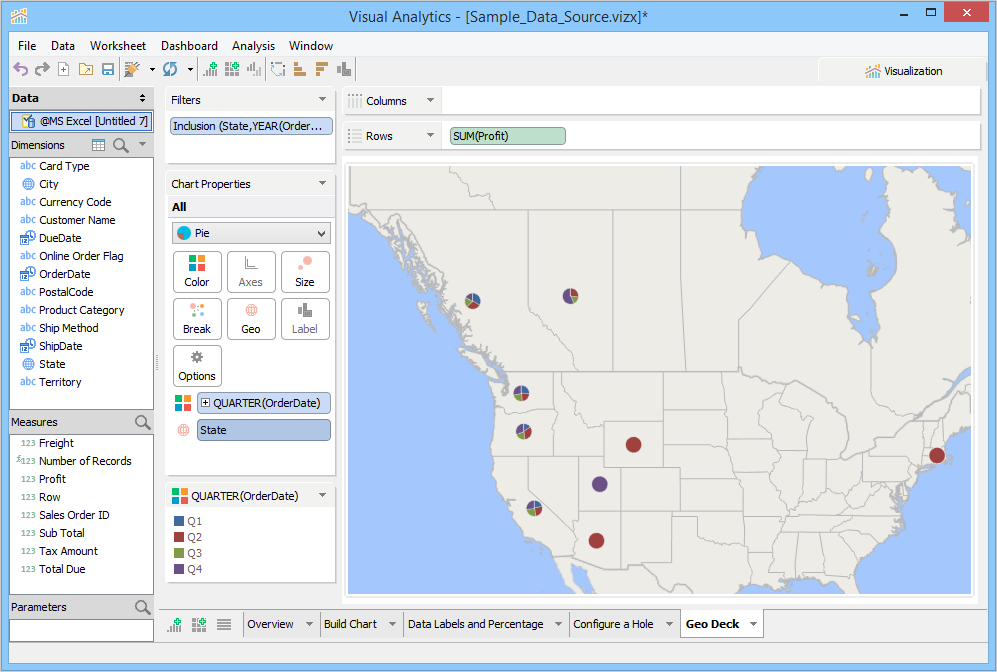The image size is (997, 672).
Task: Search the Measures list via magnifier icon
Action: click(x=143, y=423)
